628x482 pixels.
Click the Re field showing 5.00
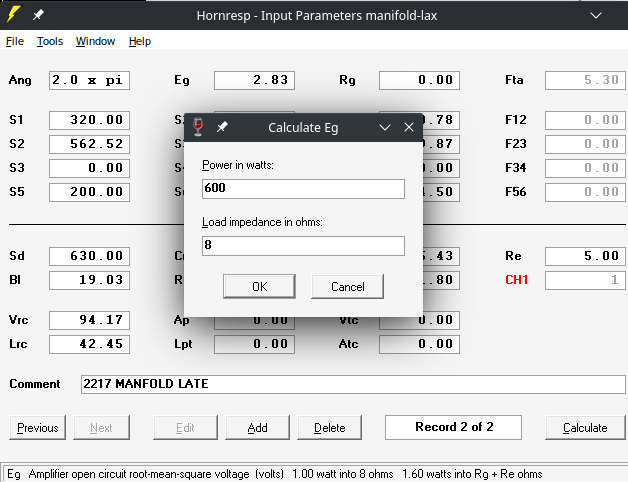click(x=585, y=256)
